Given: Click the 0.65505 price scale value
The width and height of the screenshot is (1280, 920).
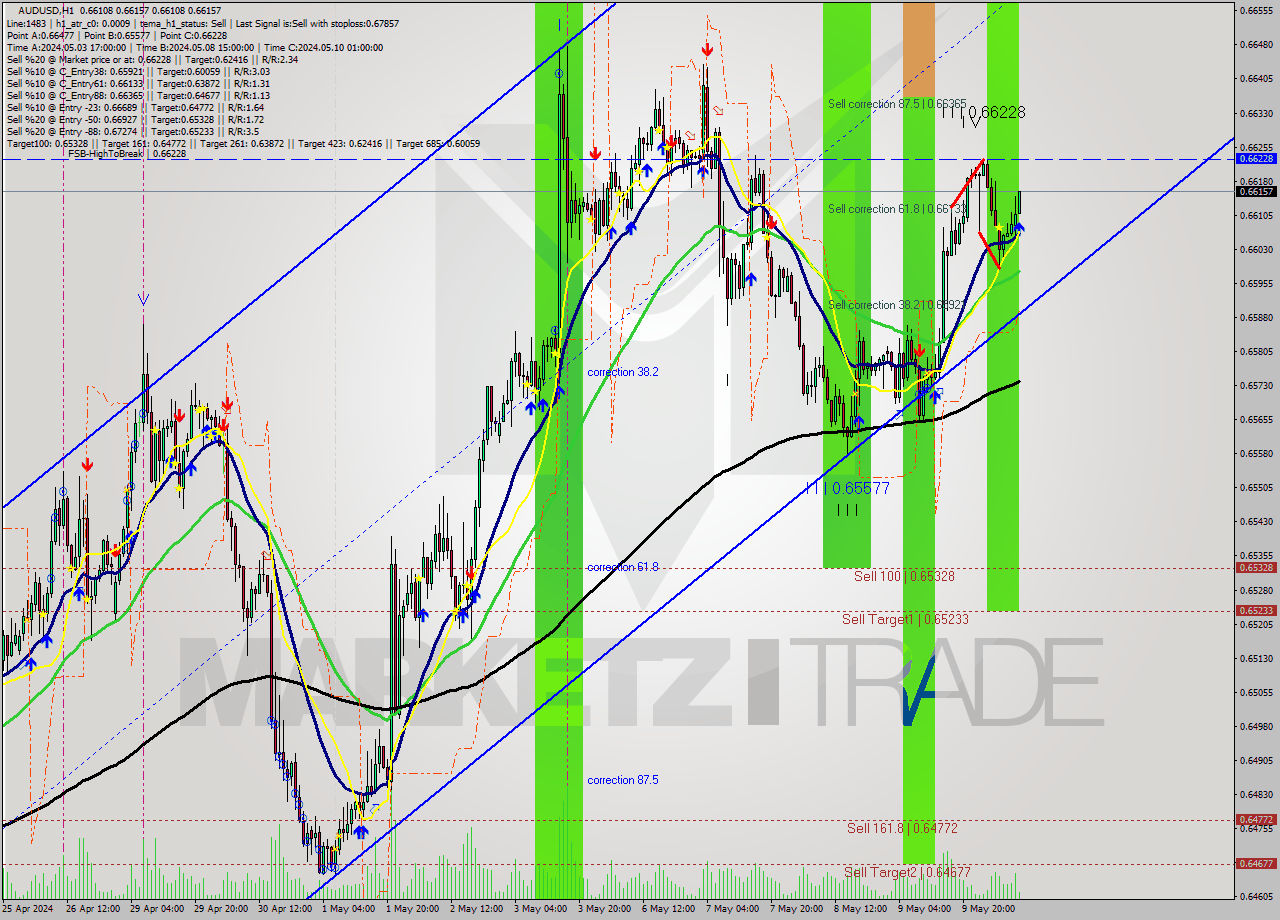Looking at the screenshot, I should click(1255, 487).
